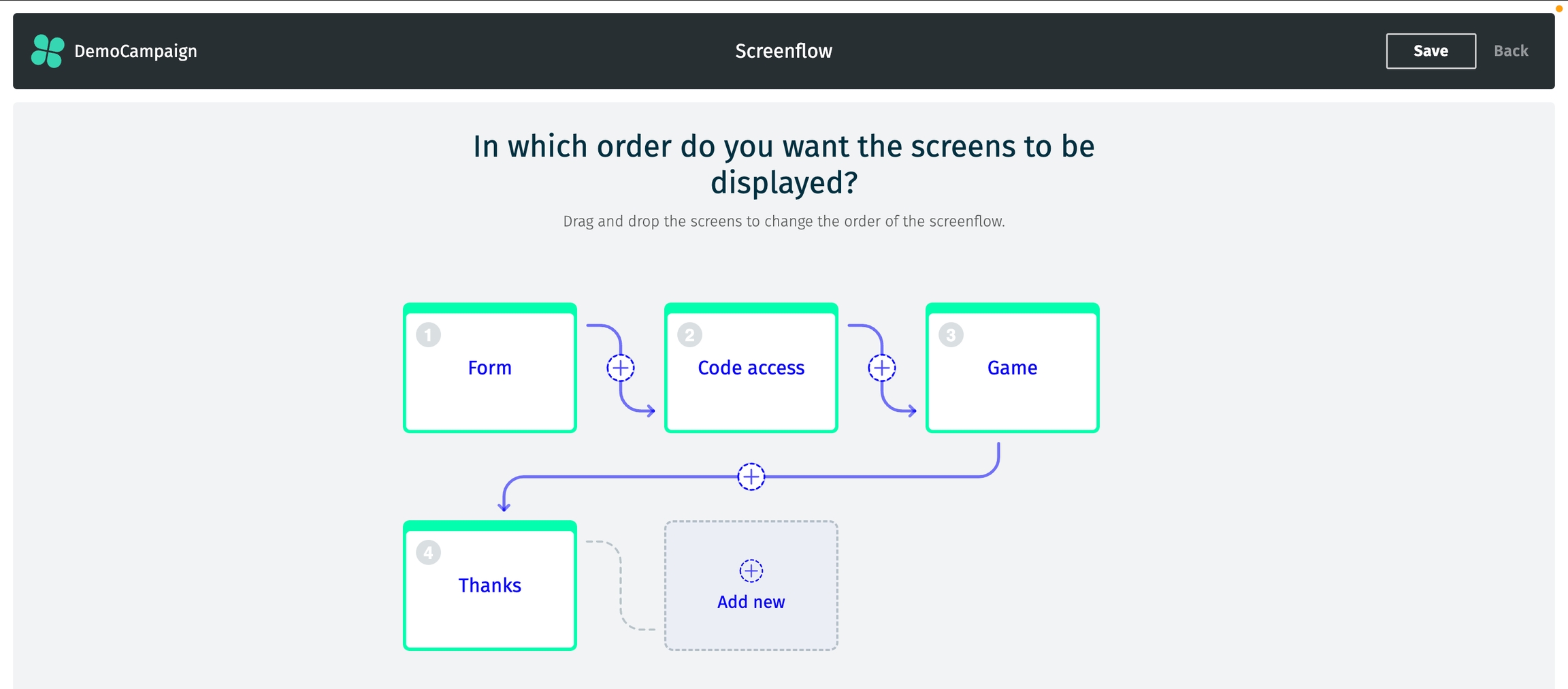1568x689 pixels.
Task: Select the Form screen card
Action: pyautogui.click(x=489, y=368)
